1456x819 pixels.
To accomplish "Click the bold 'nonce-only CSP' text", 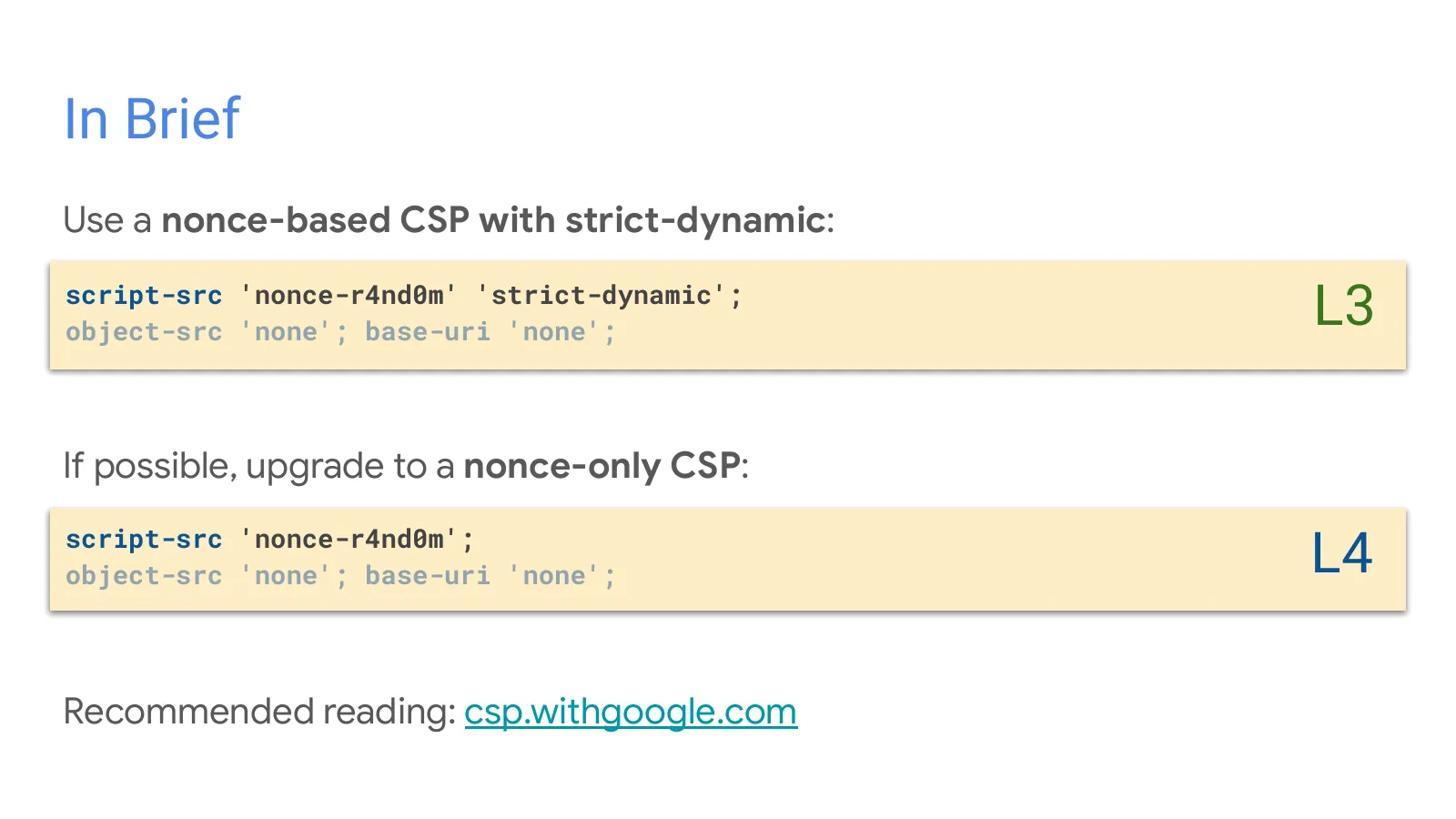I will pyautogui.click(x=602, y=466).
